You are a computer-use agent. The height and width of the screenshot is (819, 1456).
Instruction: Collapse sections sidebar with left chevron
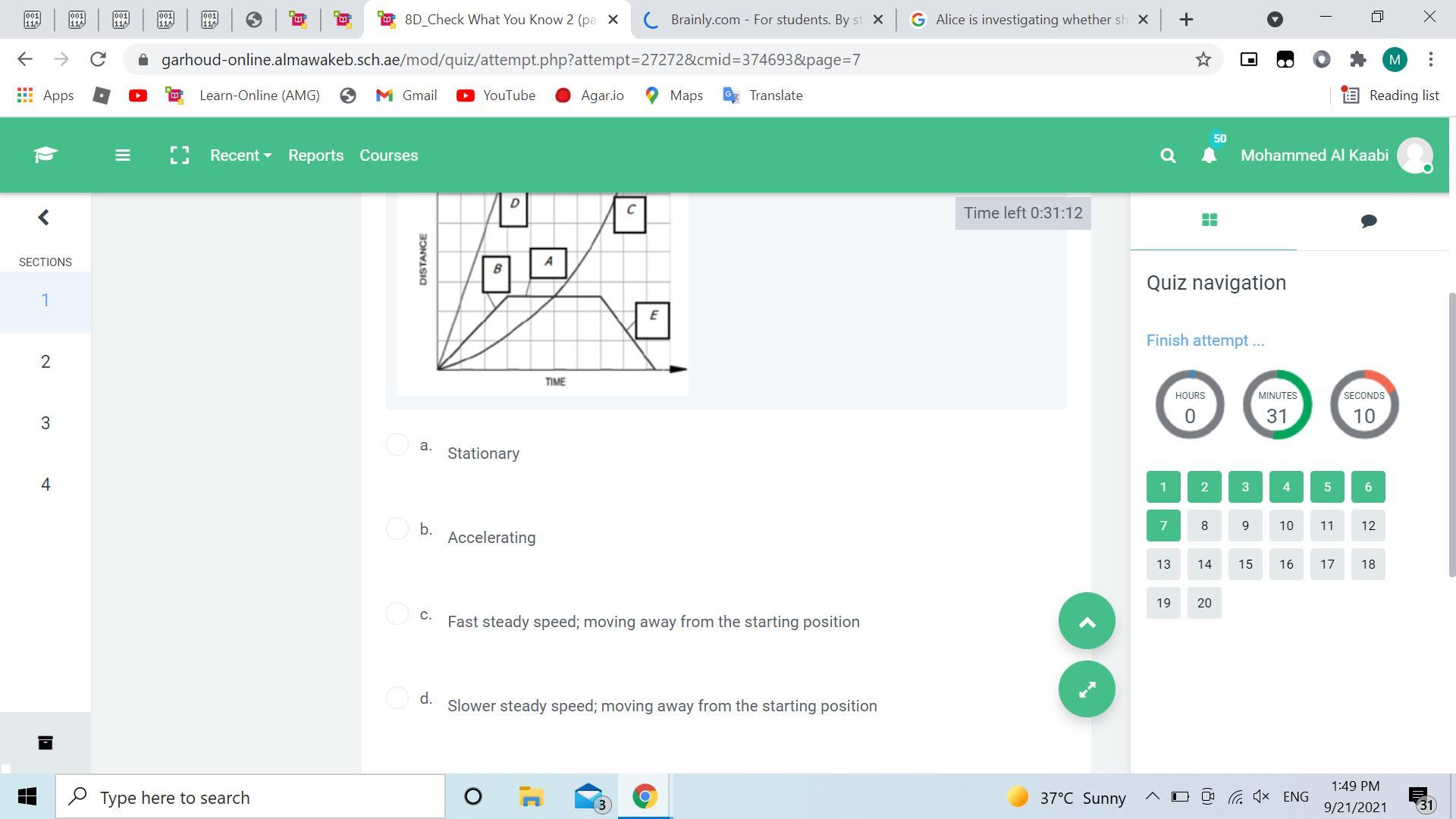pyautogui.click(x=44, y=218)
